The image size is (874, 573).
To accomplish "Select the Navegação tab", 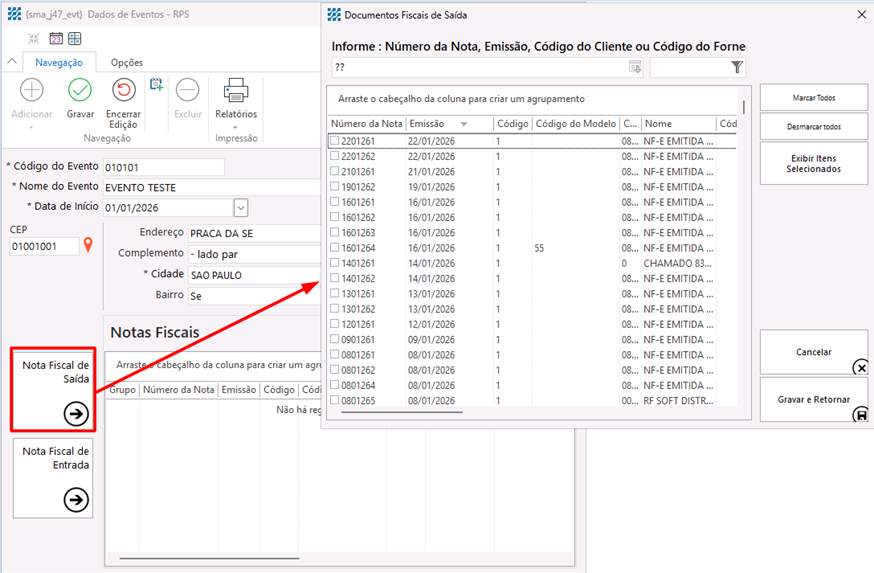I will pos(59,62).
